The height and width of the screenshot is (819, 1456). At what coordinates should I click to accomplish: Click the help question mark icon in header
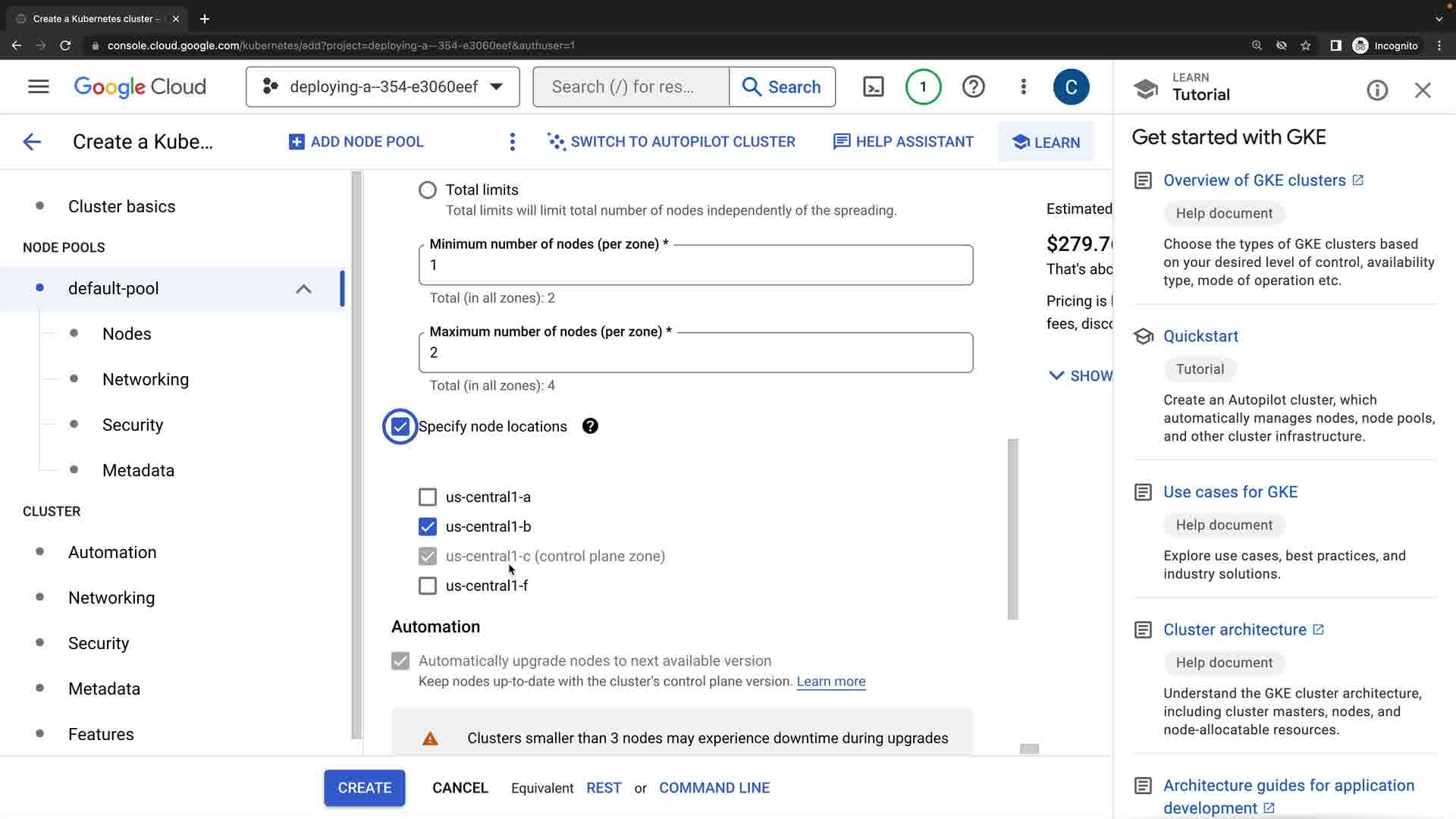(973, 87)
